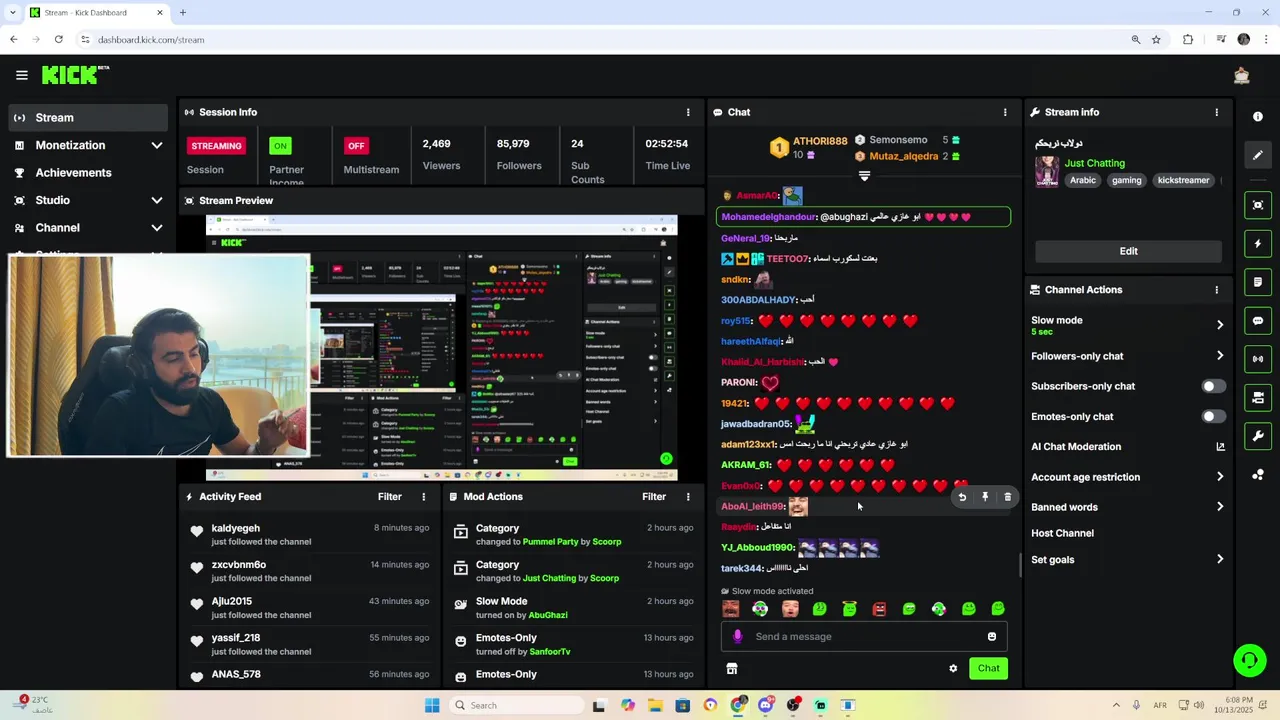Toggle Emotes-only chat switch
The width and height of the screenshot is (1280, 720).
1213,416
